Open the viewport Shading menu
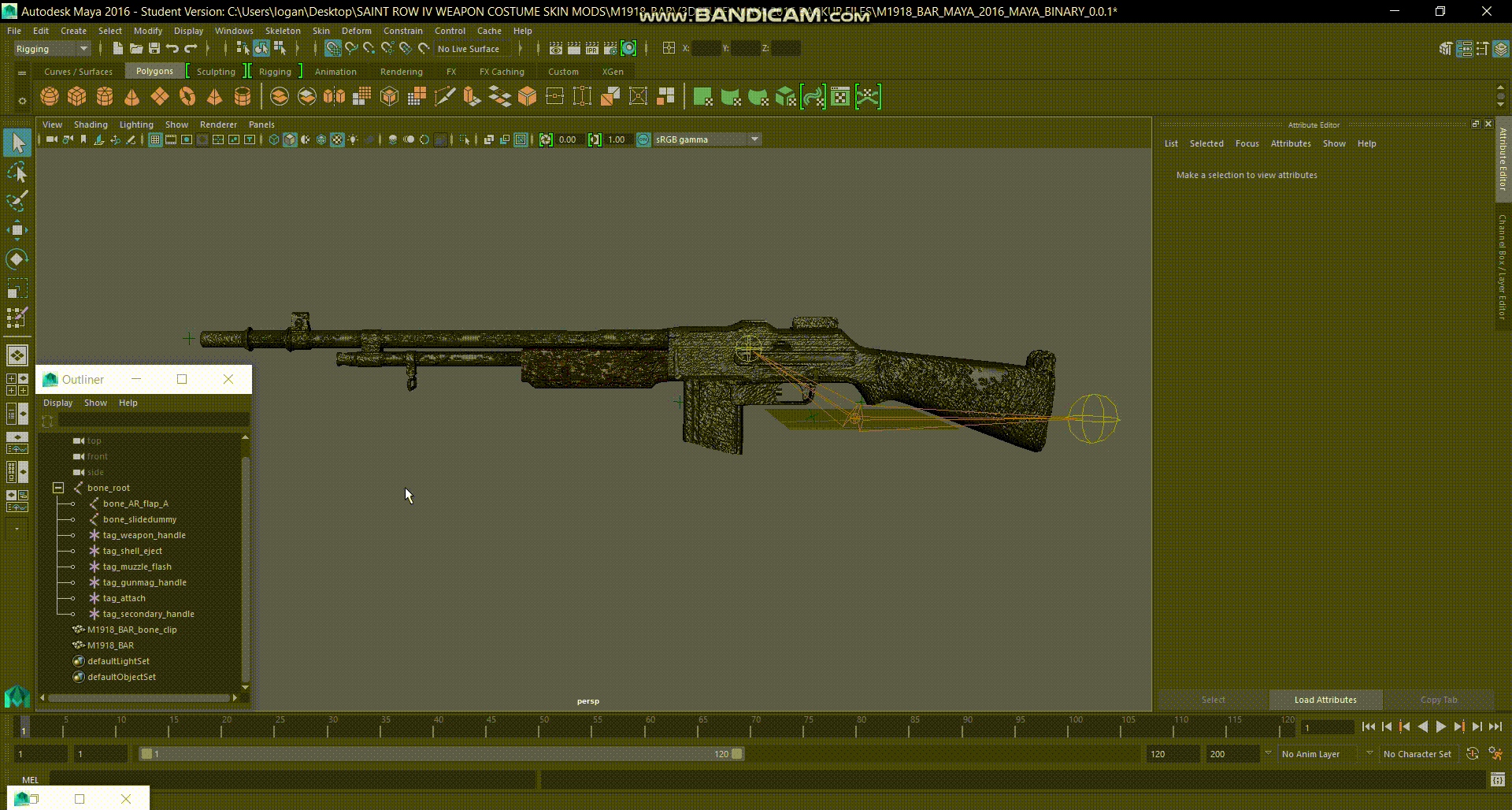 point(91,124)
